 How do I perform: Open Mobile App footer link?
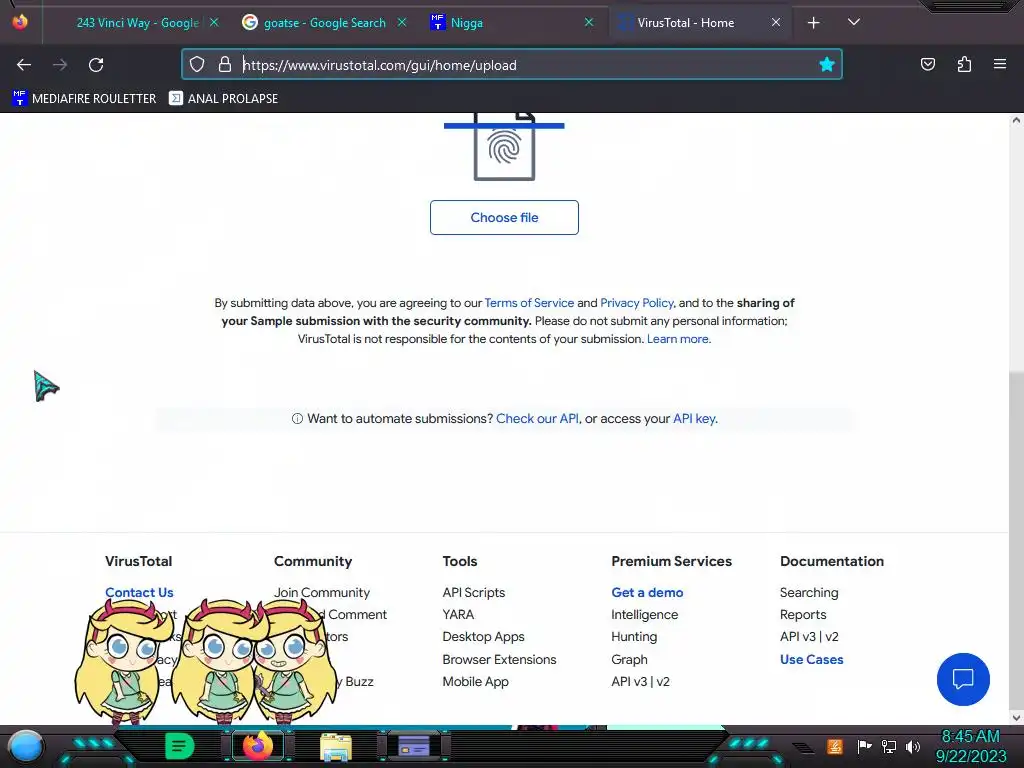click(475, 682)
